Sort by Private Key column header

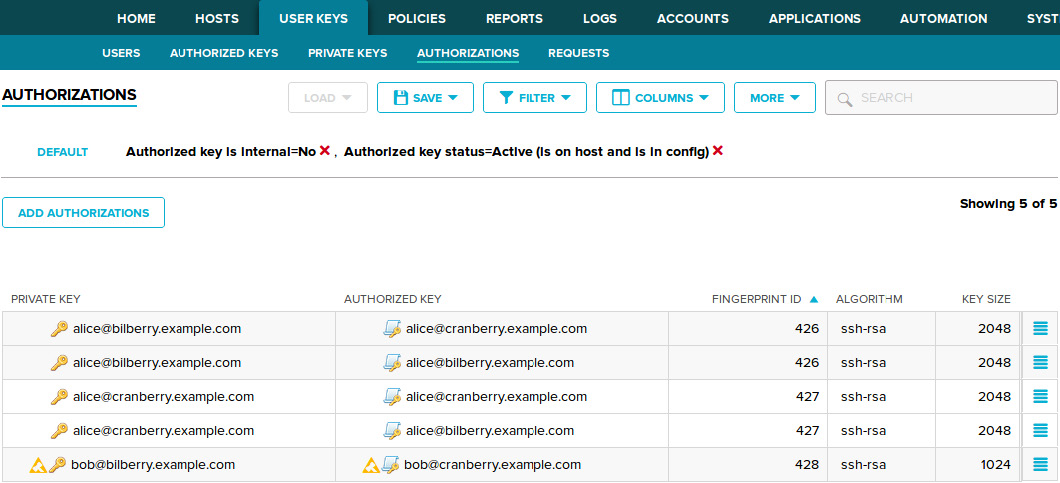pyautogui.click(x=46, y=299)
